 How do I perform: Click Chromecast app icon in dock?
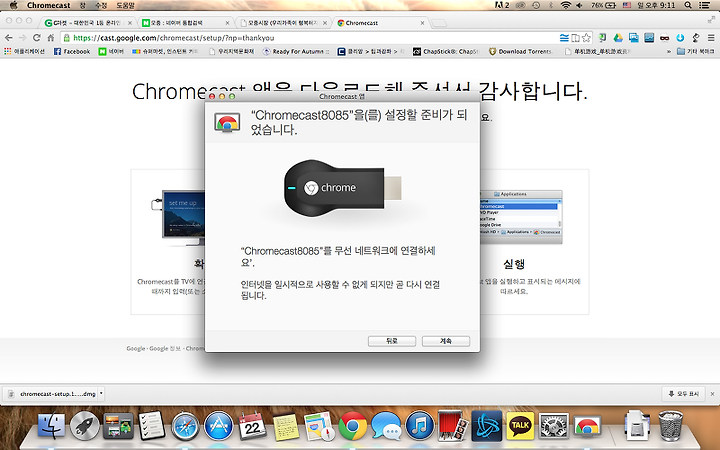coord(587,427)
